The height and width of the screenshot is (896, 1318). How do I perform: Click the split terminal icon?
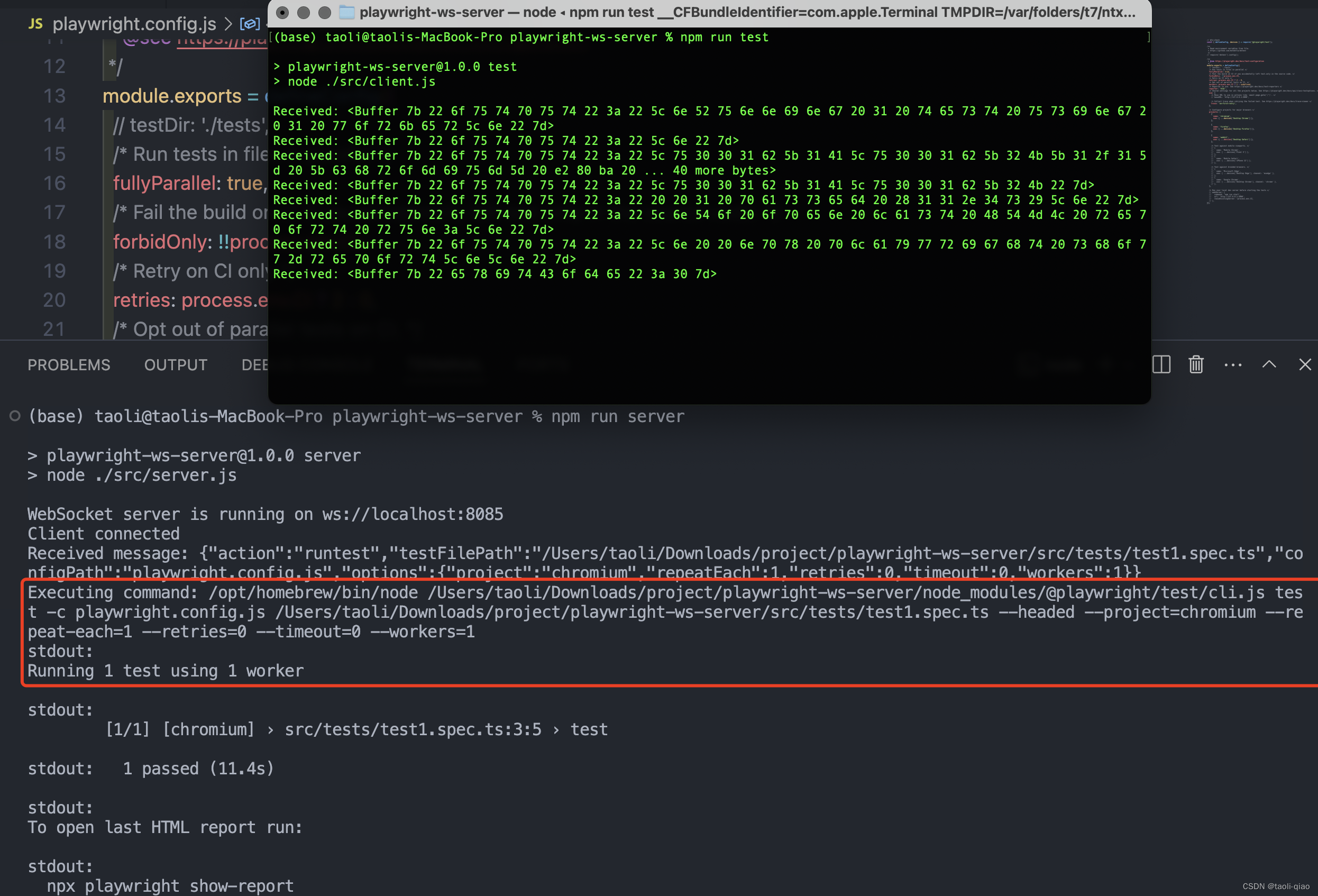1161,364
